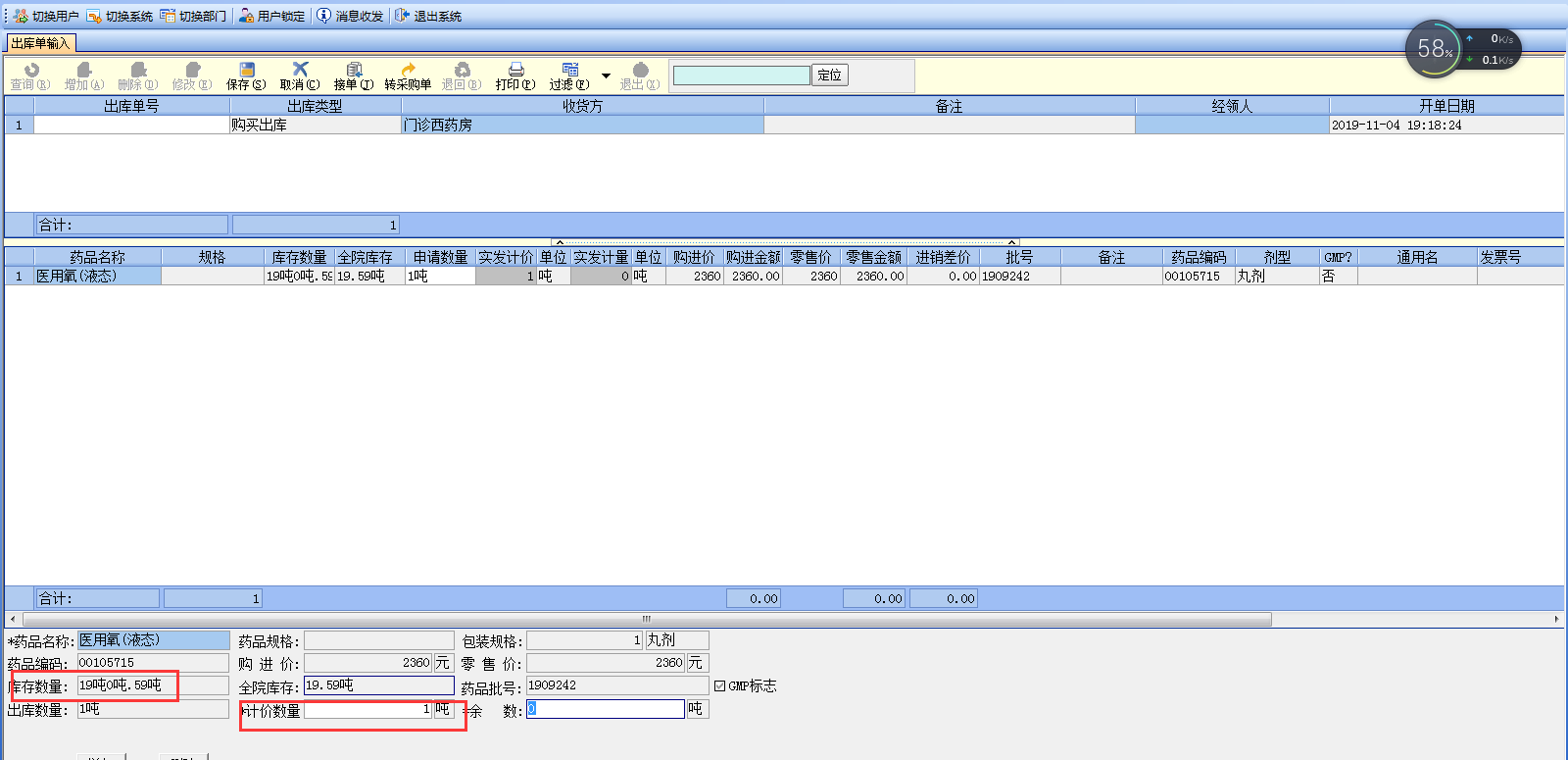The width and height of the screenshot is (1568, 760).
Task: Click the drug code cell 00105715 in the grid
Action: click(x=1199, y=277)
